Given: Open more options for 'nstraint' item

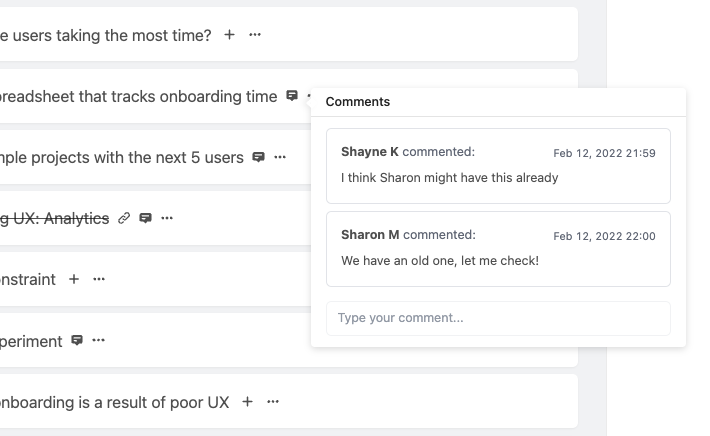Looking at the screenshot, I should [99, 279].
